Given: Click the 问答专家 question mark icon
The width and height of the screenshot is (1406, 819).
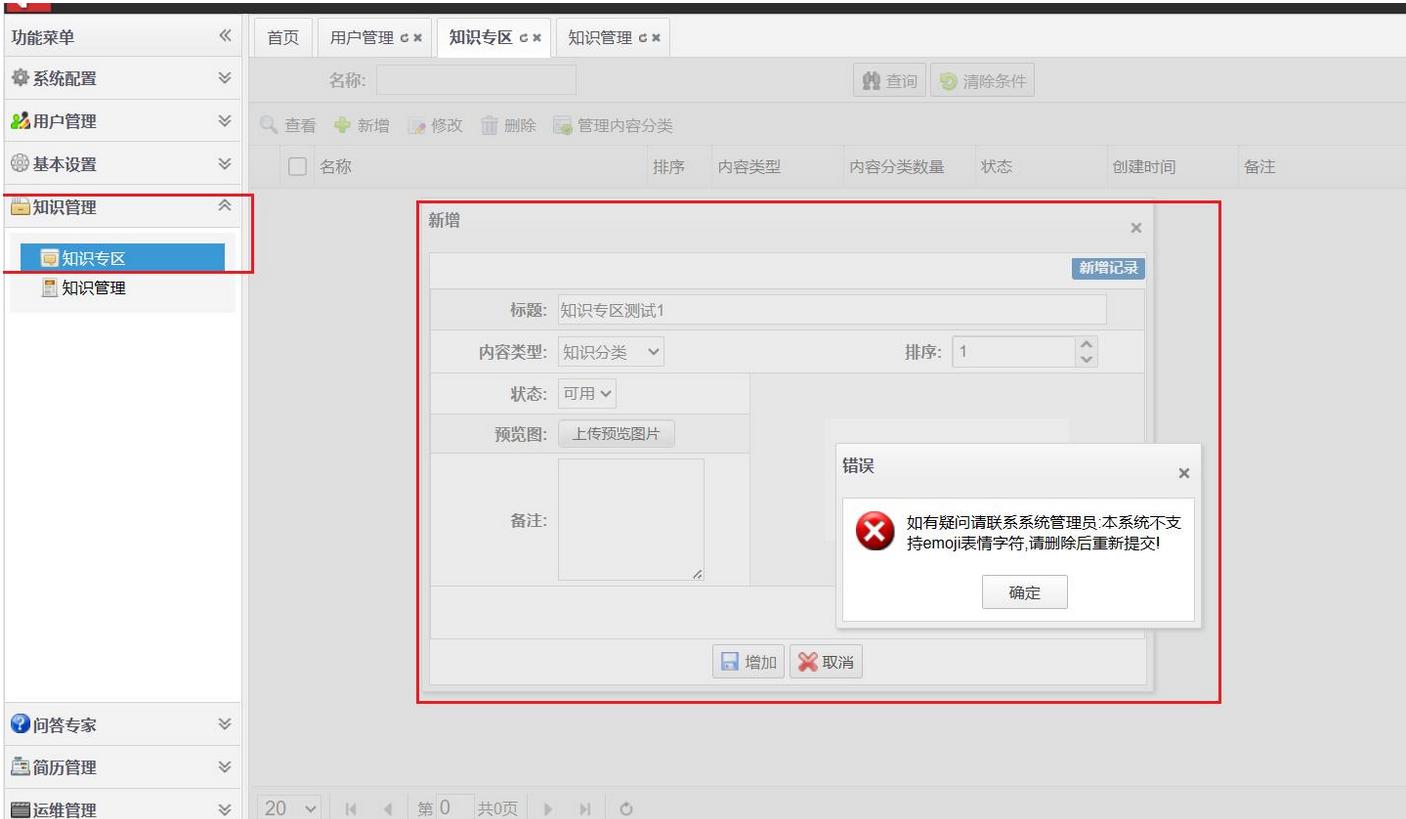Looking at the screenshot, I should [x=19, y=724].
